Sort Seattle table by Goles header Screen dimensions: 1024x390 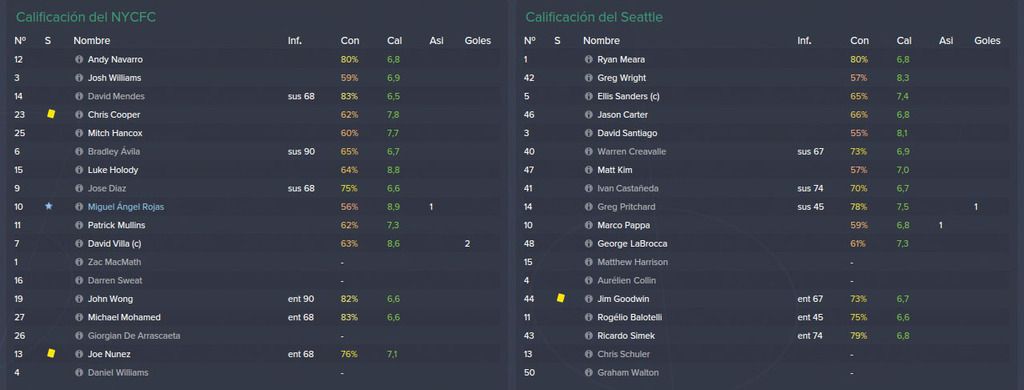[987, 41]
